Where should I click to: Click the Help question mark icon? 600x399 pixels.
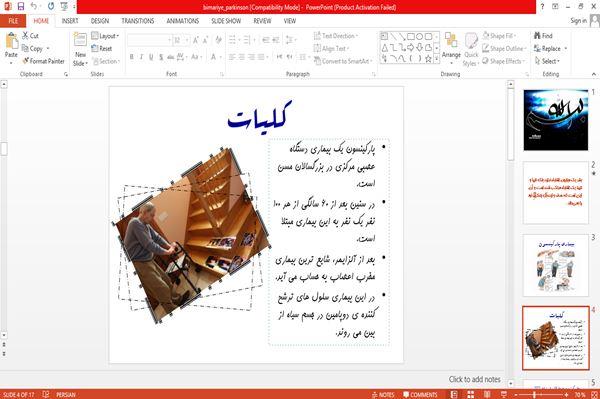click(542, 7)
